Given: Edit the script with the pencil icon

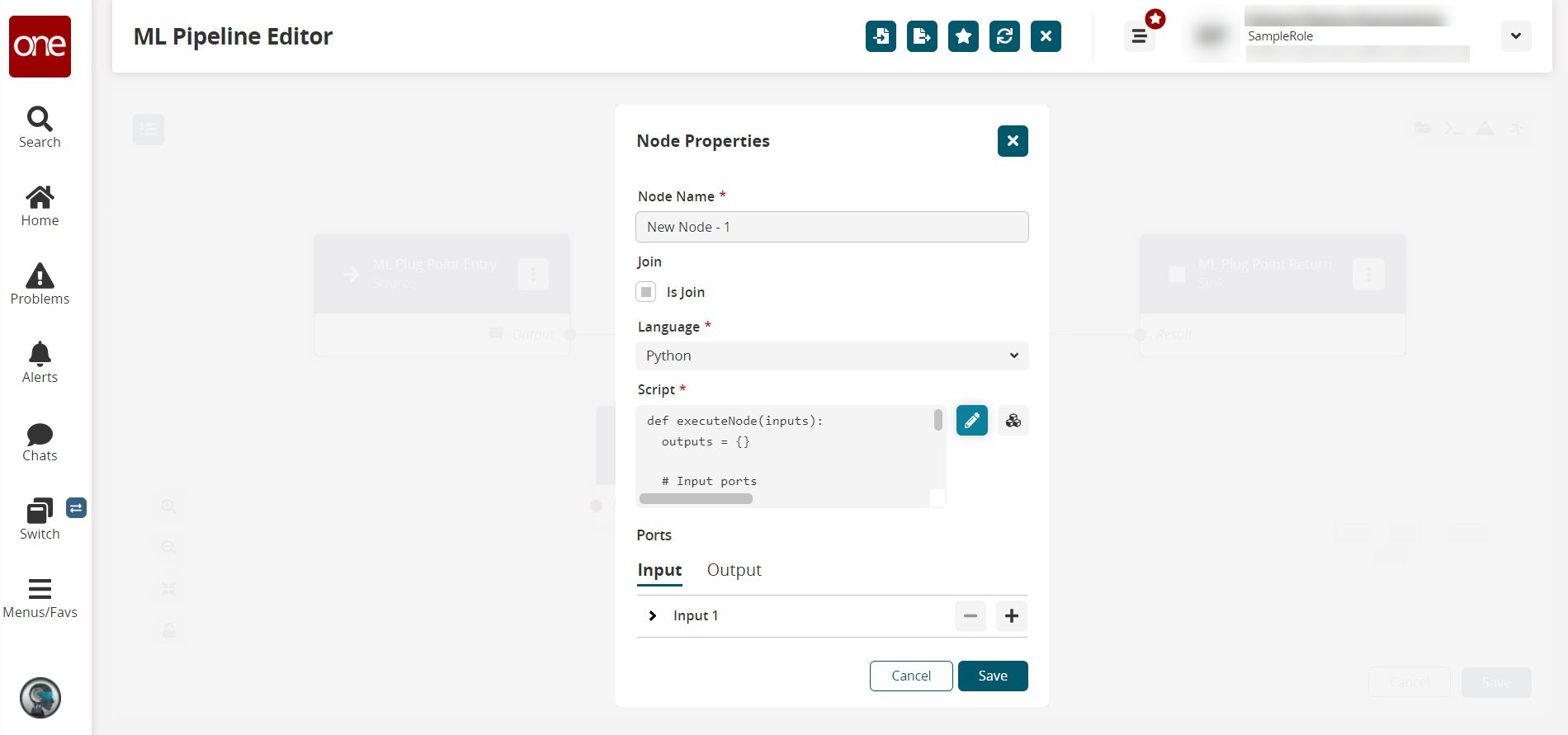Looking at the screenshot, I should tap(972, 421).
